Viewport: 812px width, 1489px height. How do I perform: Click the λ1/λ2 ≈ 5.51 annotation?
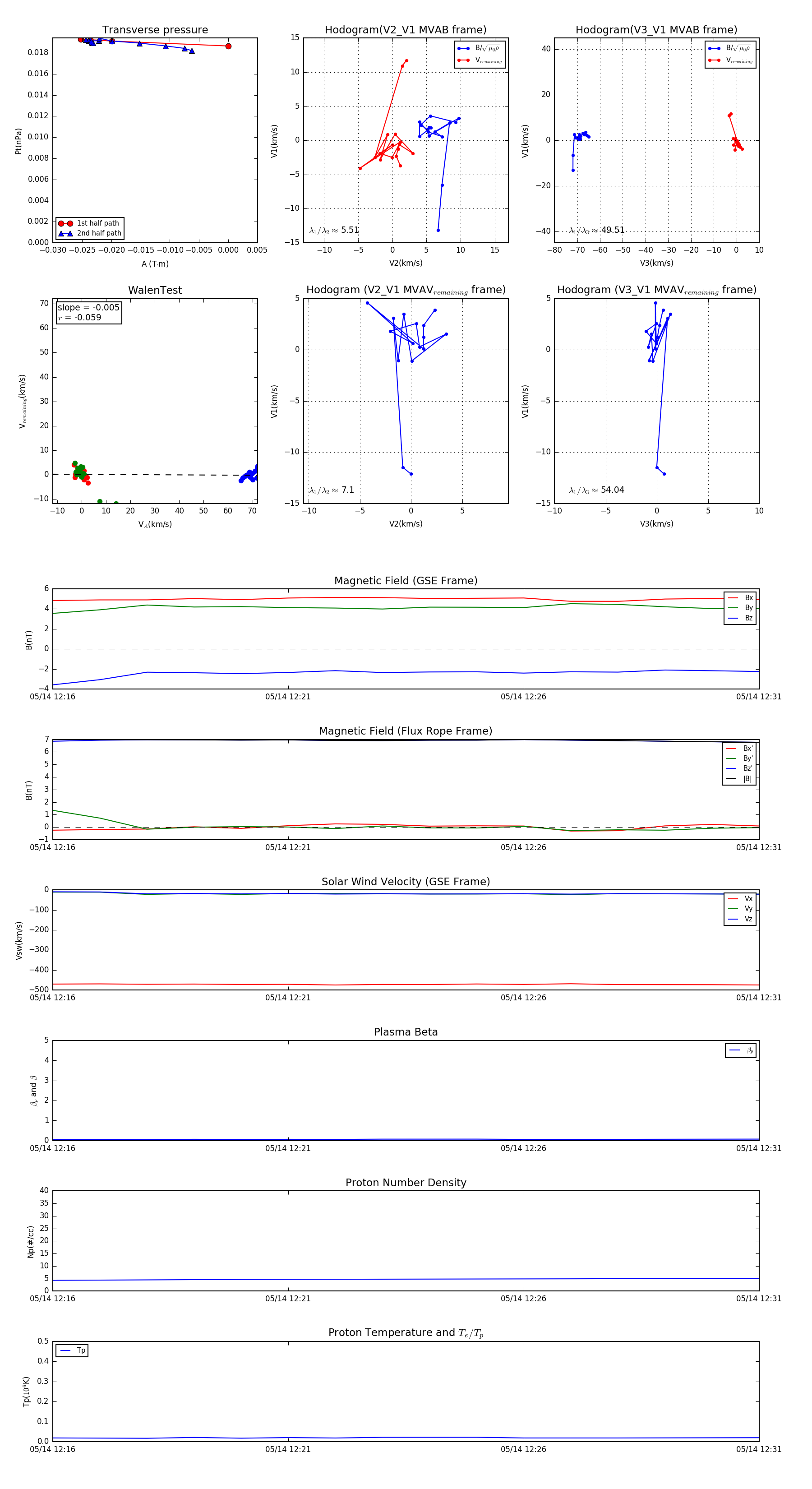334,230
